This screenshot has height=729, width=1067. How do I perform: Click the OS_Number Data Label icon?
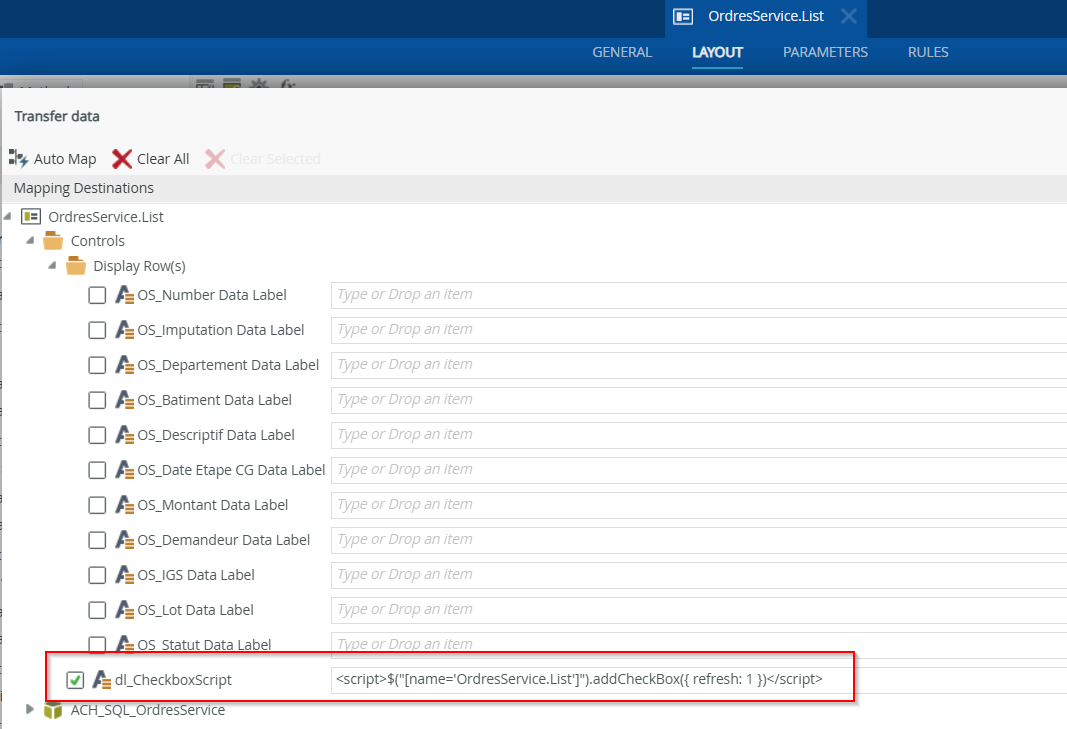124,295
